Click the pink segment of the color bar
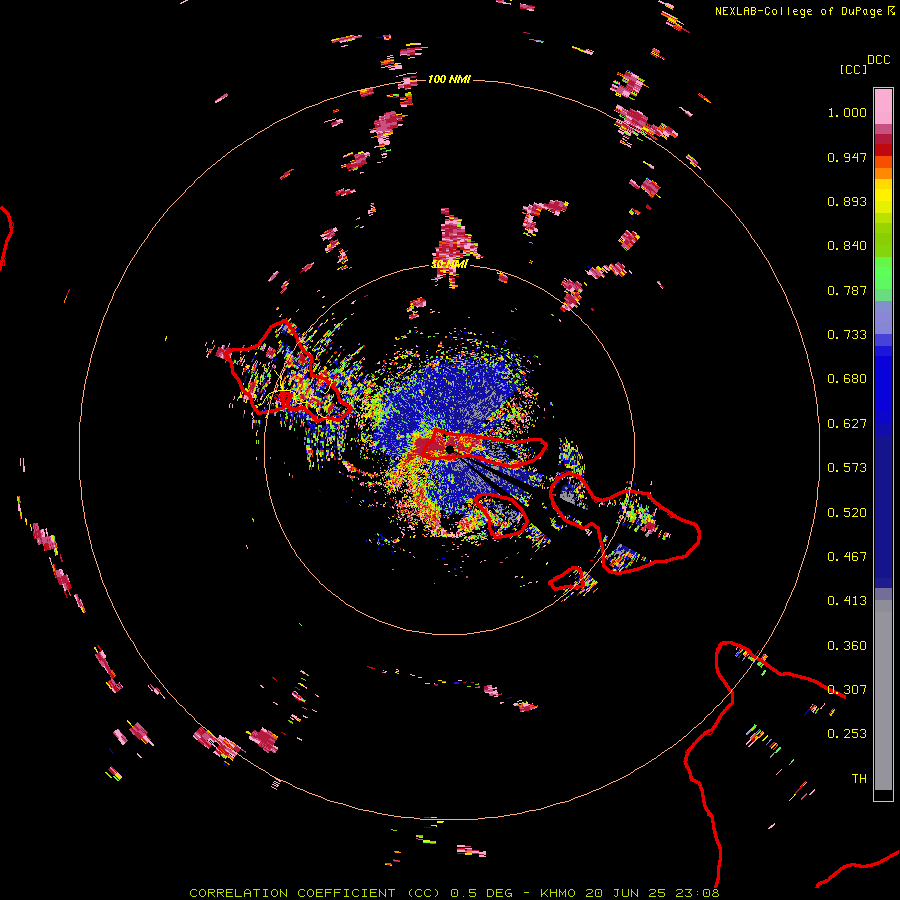 (883, 107)
